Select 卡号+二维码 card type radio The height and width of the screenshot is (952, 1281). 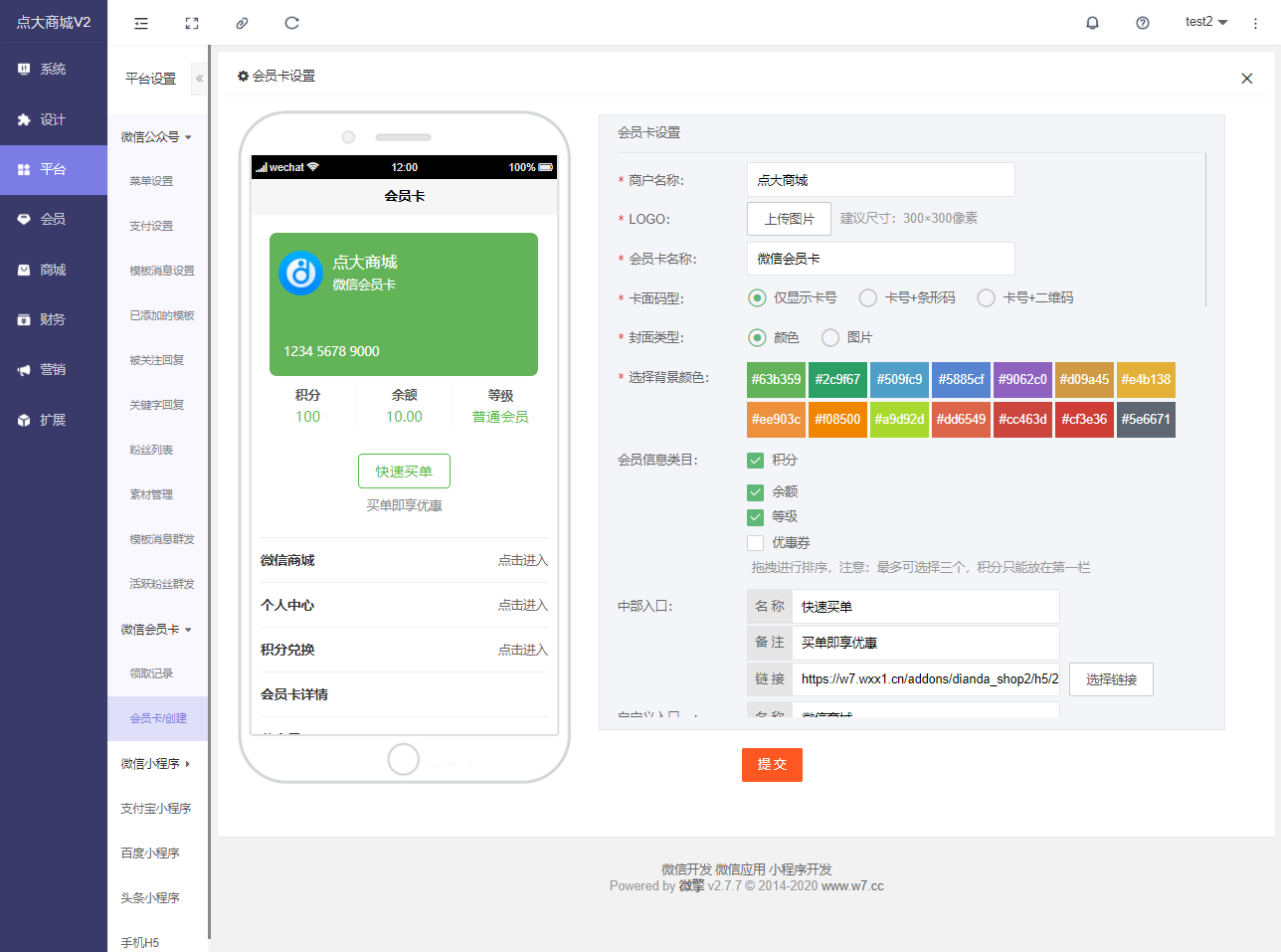986,297
